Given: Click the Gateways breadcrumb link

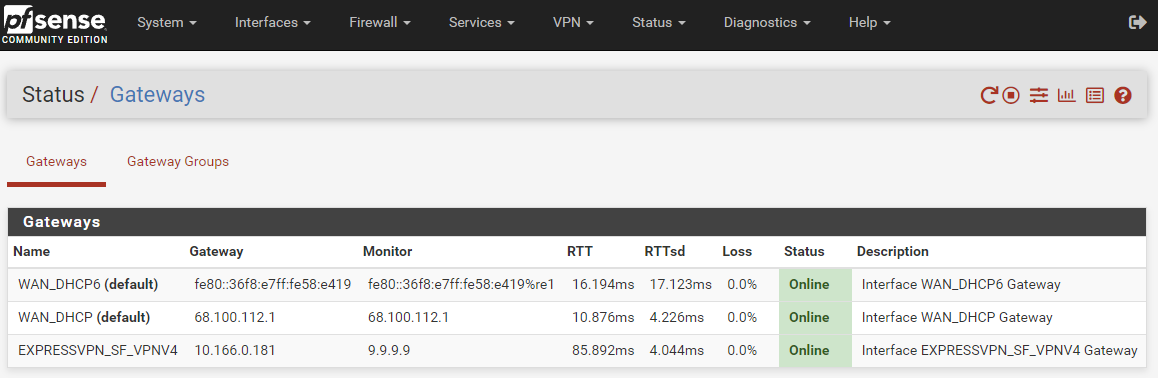Looking at the screenshot, I should point(157,94).
